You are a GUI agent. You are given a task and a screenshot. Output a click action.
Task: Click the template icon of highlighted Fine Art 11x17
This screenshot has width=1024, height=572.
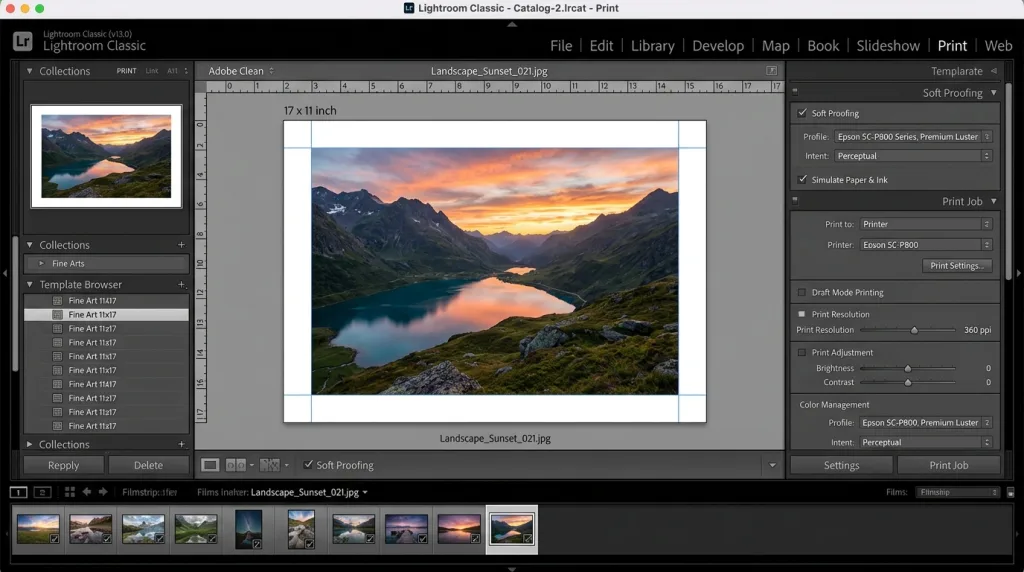click(x=57, y=314)
